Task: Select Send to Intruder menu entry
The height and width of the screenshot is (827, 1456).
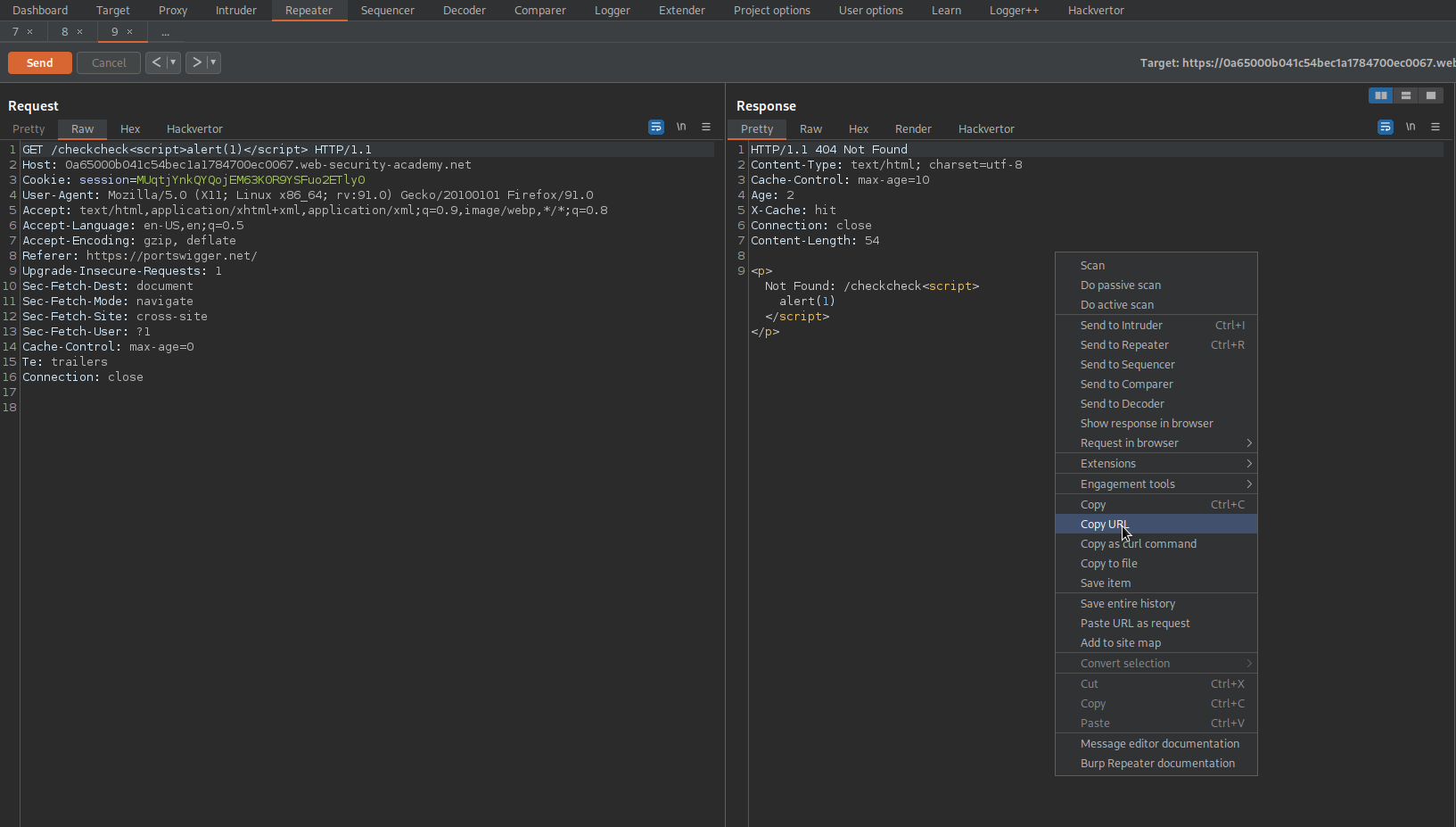Action: pyautogui.click(x=1156, y=326)
